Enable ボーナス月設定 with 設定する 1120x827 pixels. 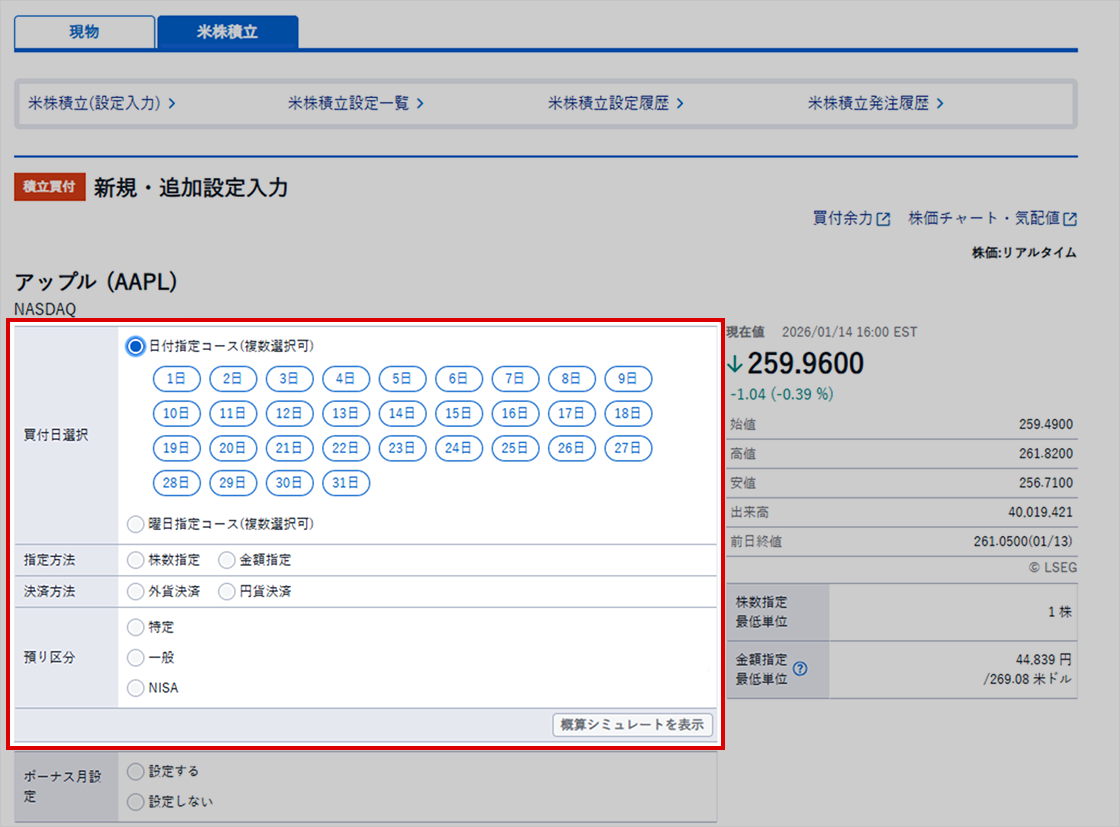pos(135,771)
